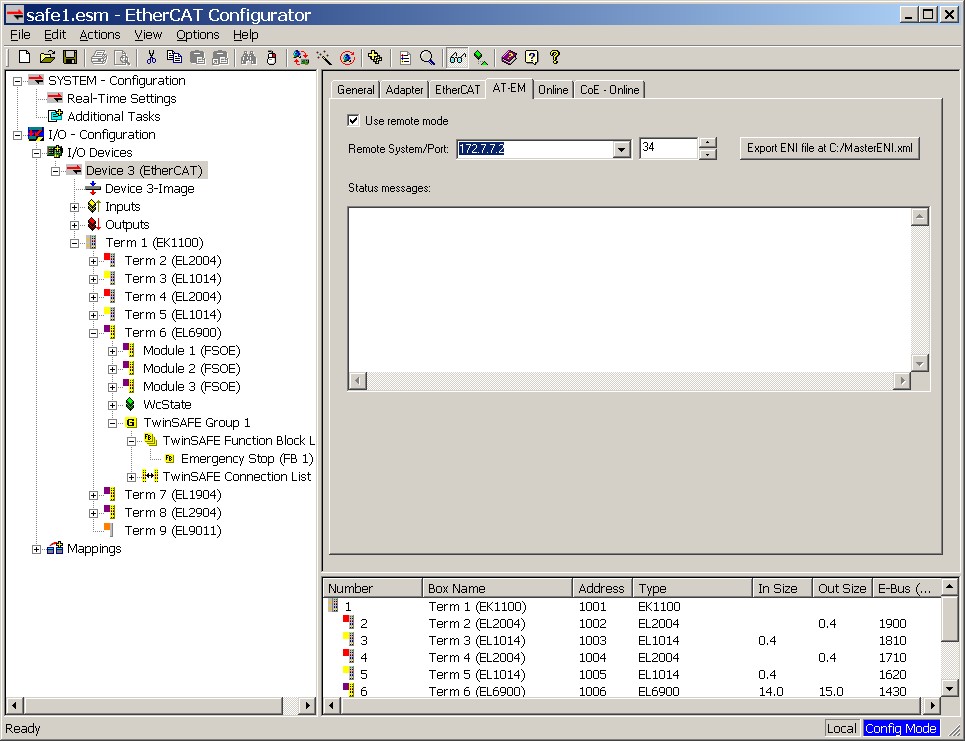This screenshot has width=965, height=741.
Task: Uncheck the Use remote mode checkbox
Action: pyautogui.click(x=353, y=121)
